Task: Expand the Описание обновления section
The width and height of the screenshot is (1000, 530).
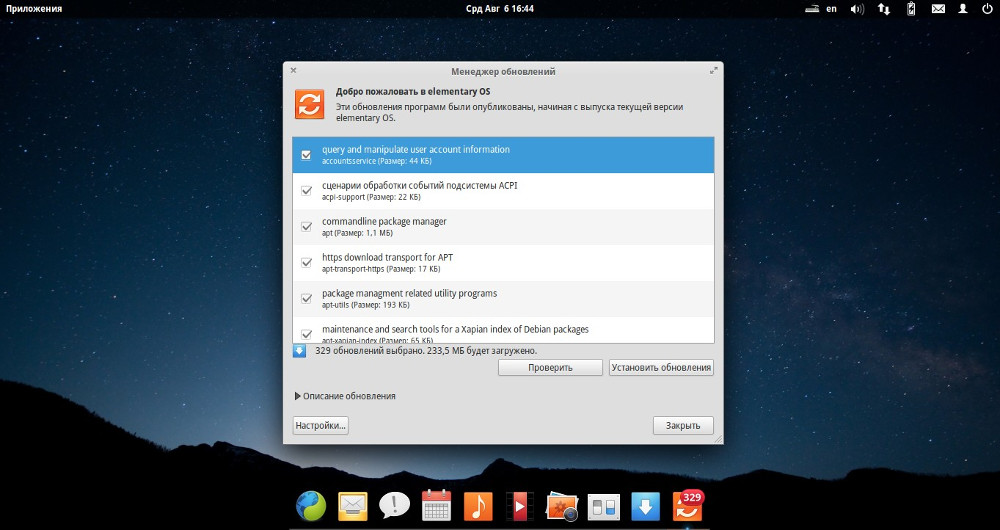Action: pos(345,396)
